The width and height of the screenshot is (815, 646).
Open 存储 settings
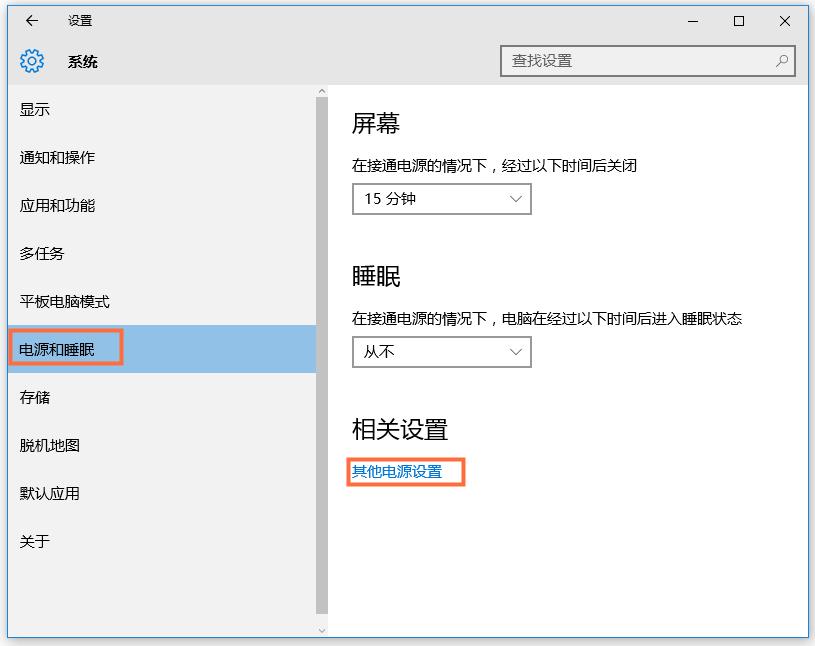(35, 397)
